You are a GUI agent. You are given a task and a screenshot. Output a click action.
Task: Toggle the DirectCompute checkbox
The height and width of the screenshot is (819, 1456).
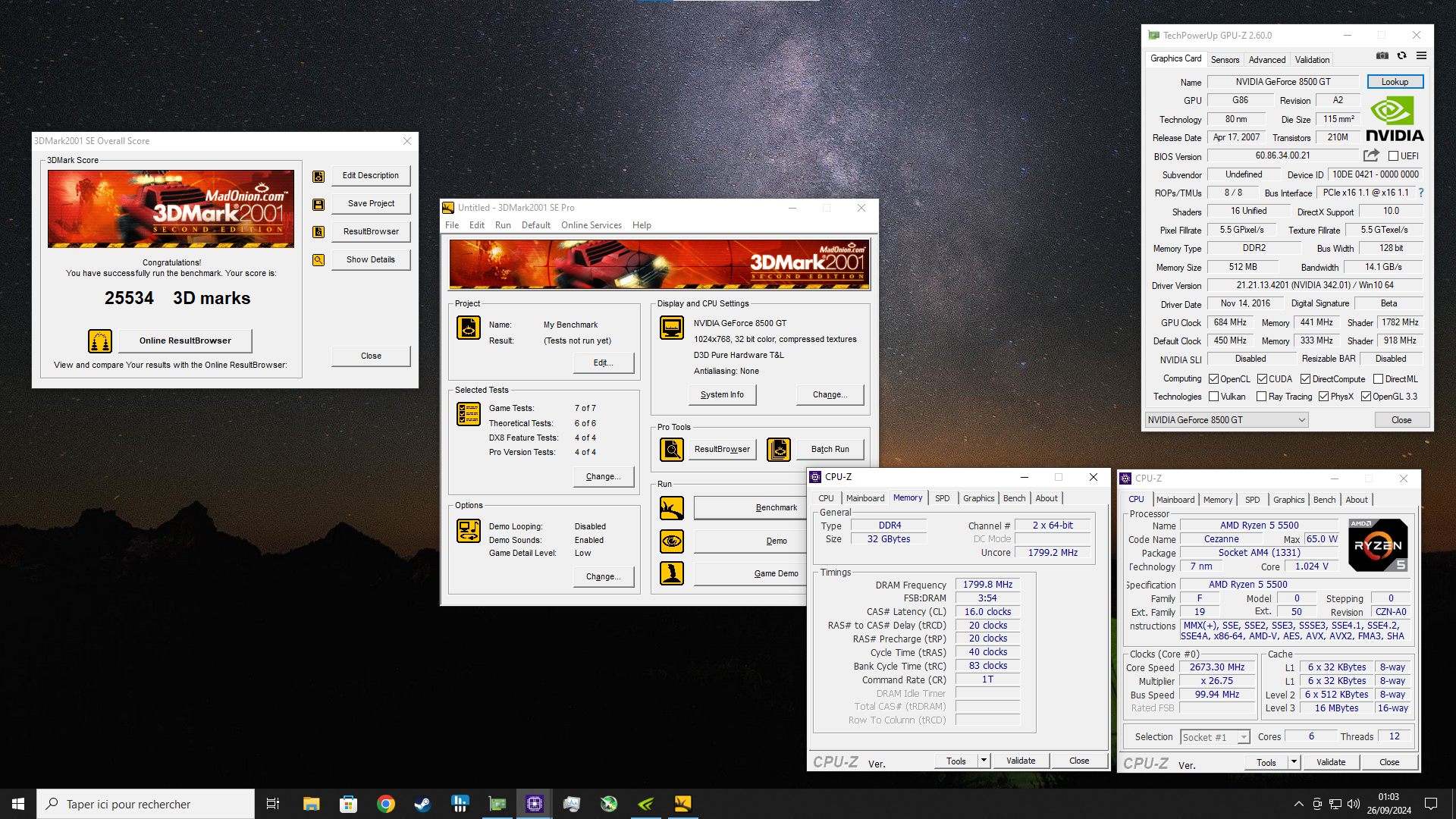click(x=1306, y=379)
